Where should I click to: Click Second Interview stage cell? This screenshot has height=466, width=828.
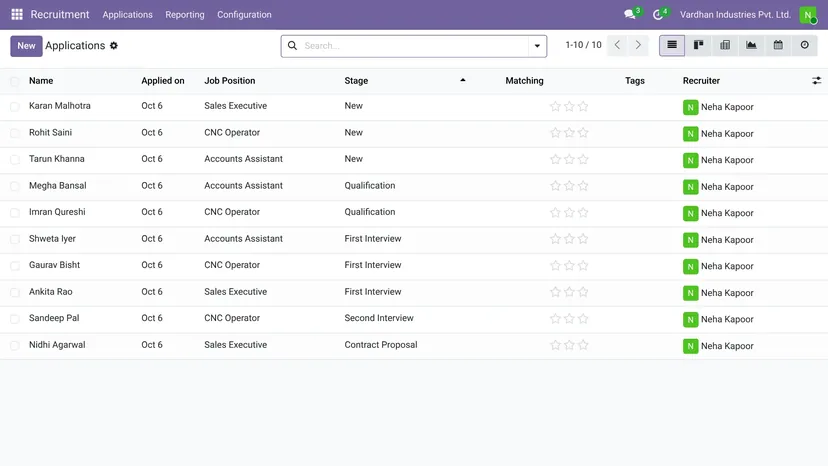[379, 318]
